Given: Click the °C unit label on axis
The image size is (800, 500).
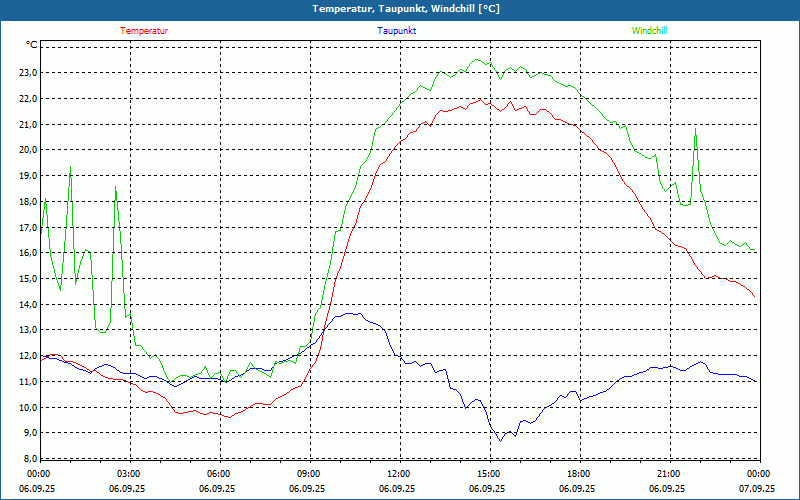Looking at the screenshot, I should point(32,45).
